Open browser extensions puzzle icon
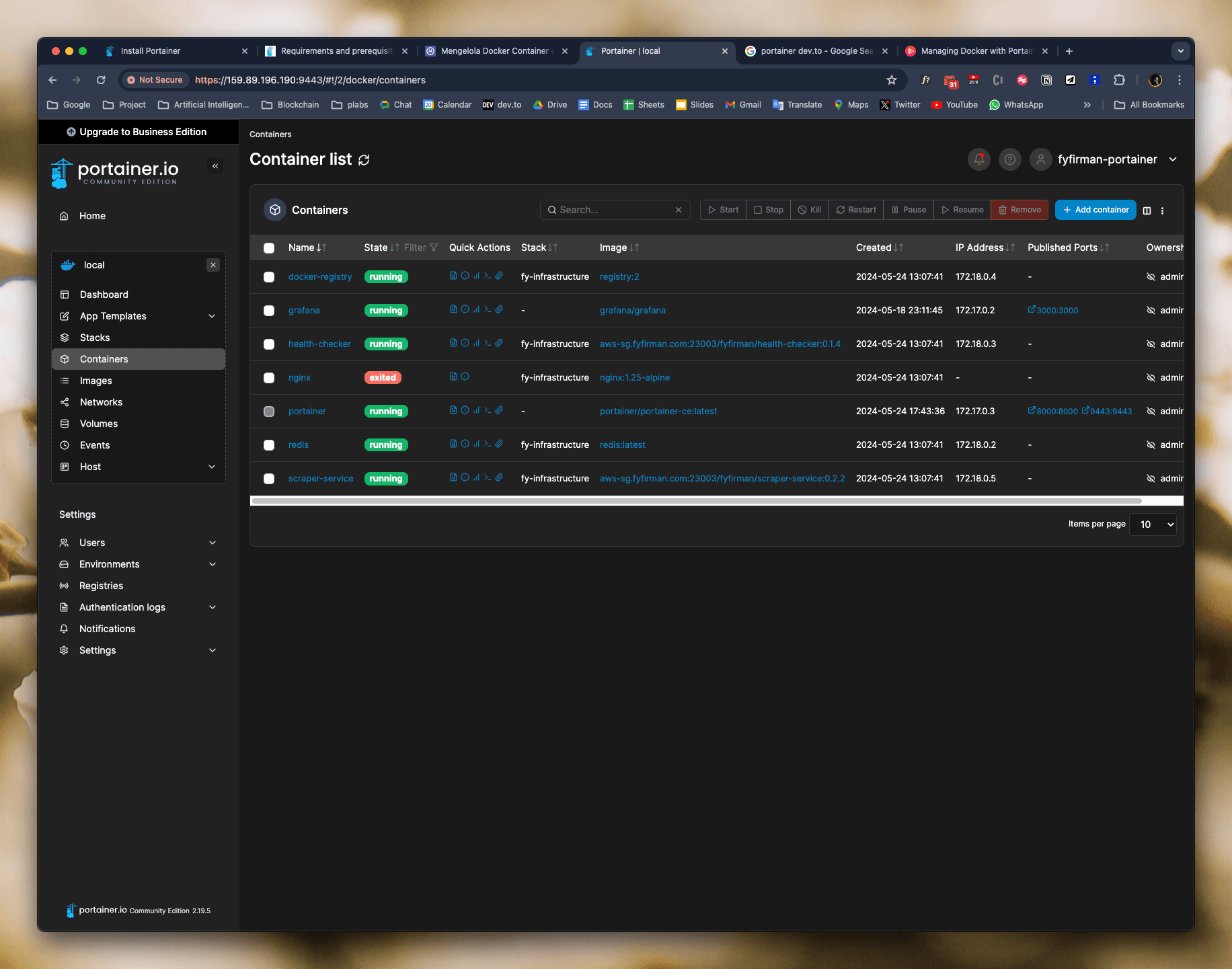This screenshot has width=1232, height=969. tap(1119, 80)
